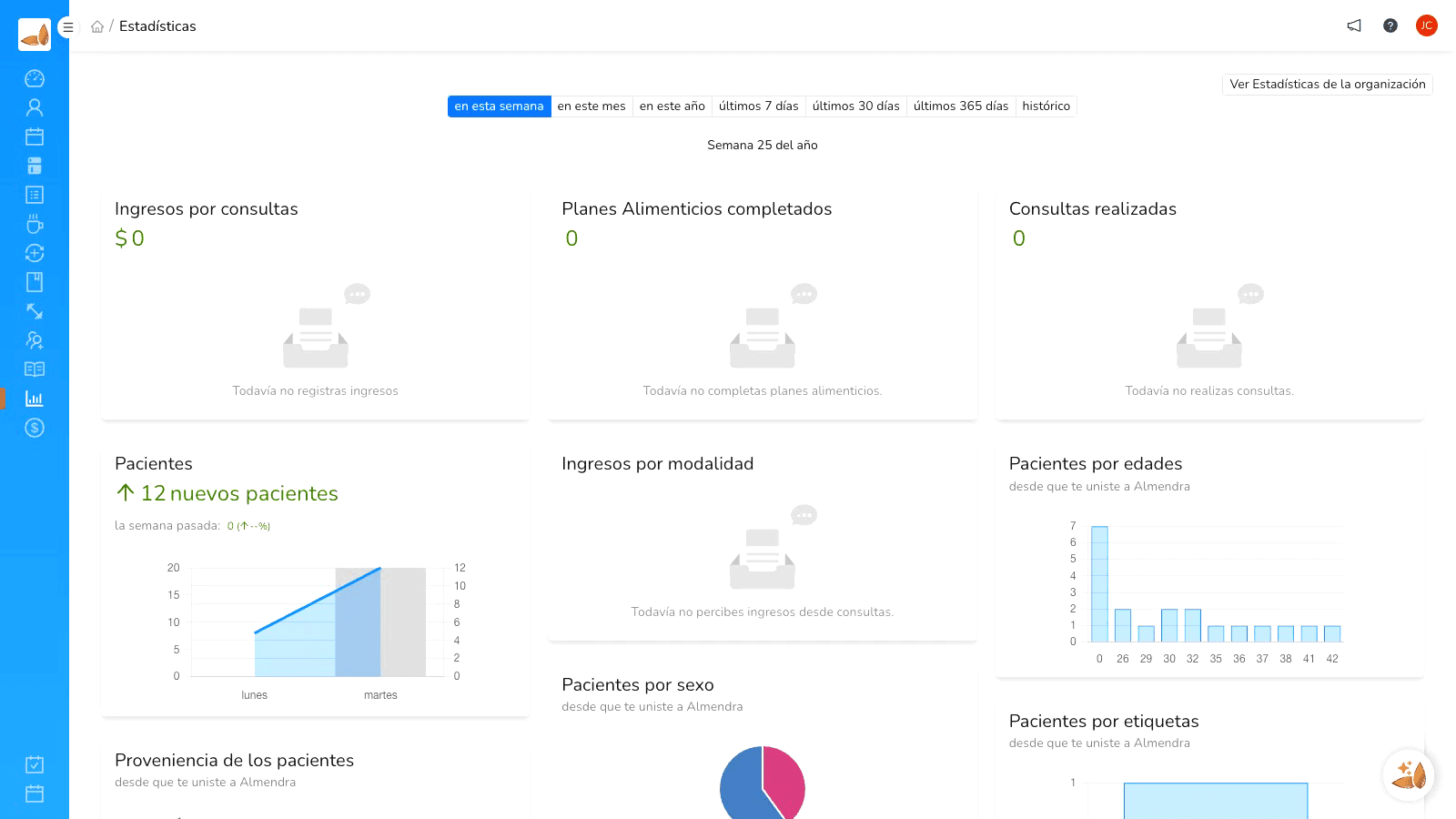Click the 'Pacientes por sexo' card title
The width and height of the screenshot is (1456, 819).
pos(638,685)
